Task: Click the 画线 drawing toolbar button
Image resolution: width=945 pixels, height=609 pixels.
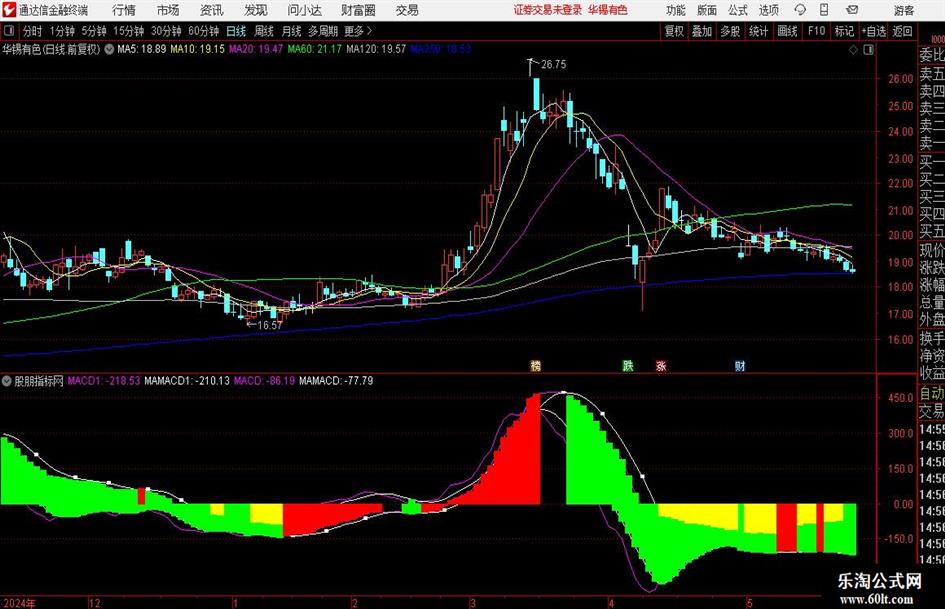Action: tap(787, 31)
